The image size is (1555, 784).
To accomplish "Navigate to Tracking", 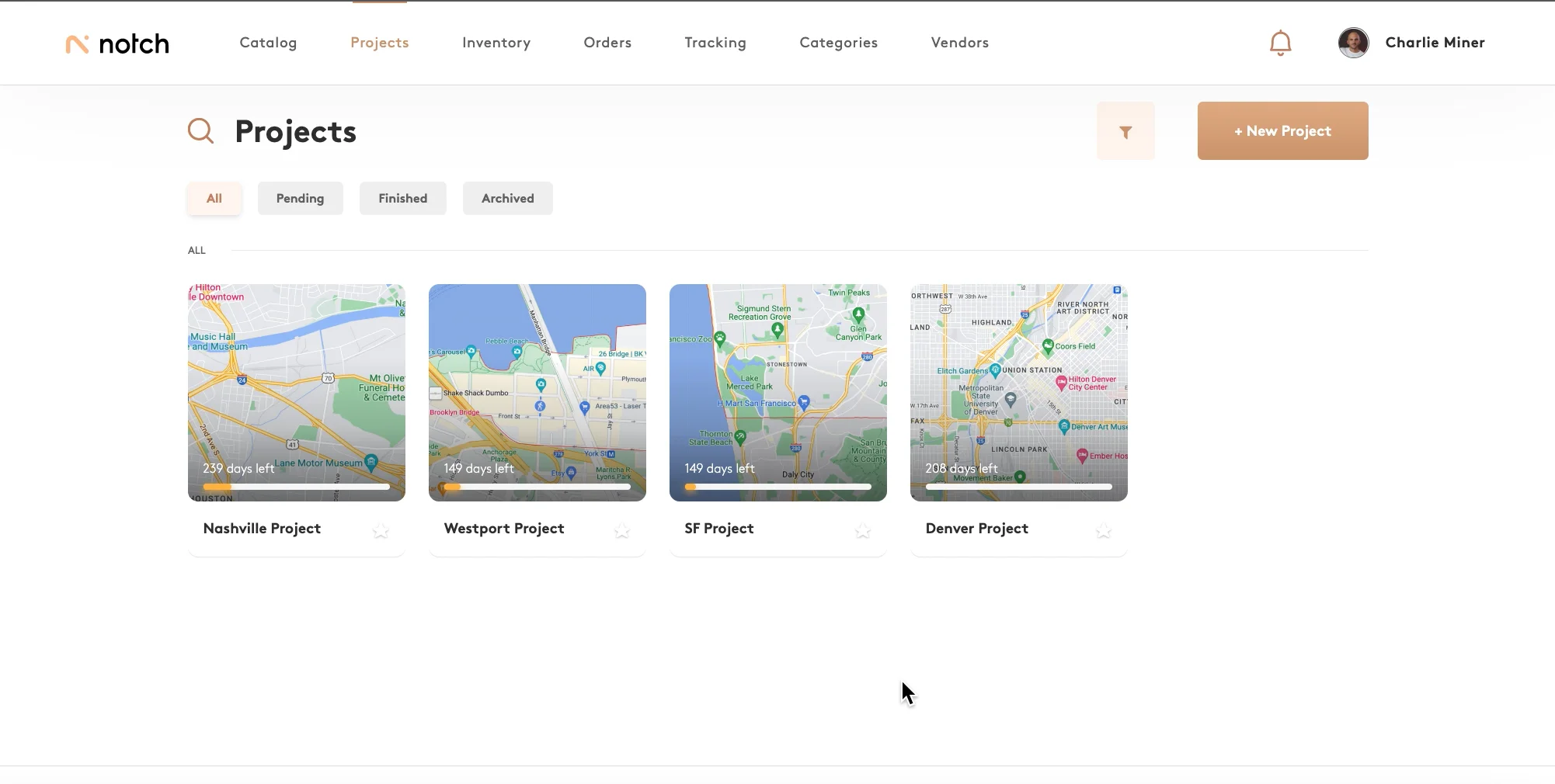I will [715, 43].
